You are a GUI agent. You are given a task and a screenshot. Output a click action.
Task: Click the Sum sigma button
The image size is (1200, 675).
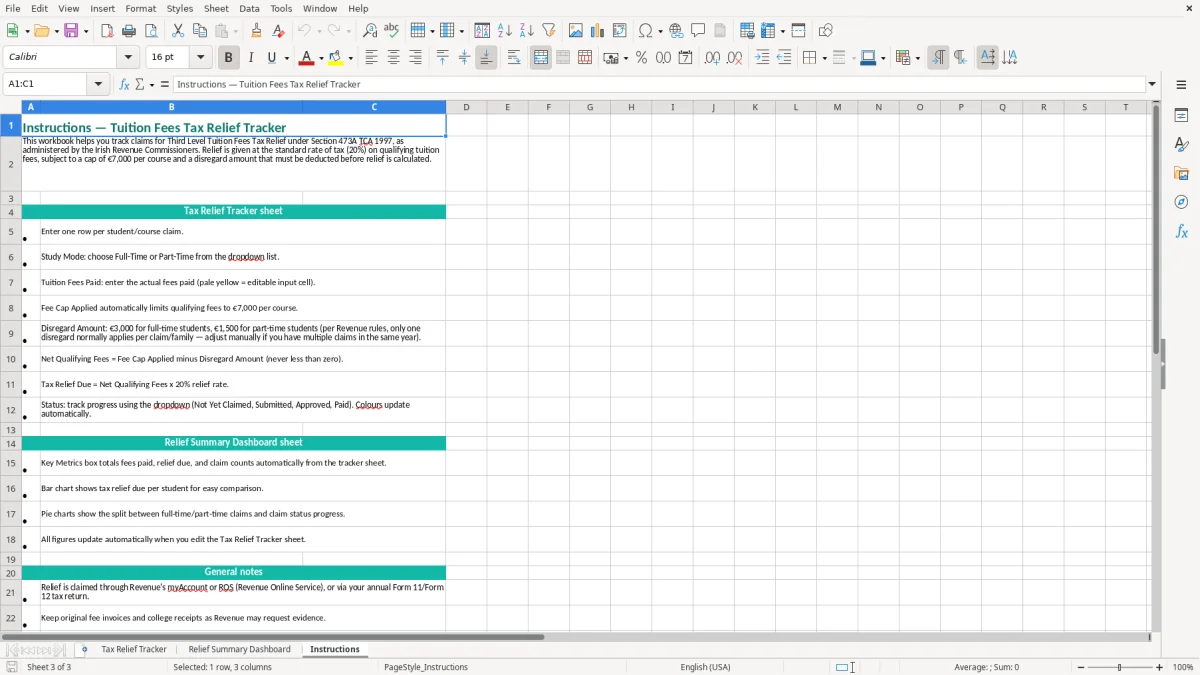140,84
